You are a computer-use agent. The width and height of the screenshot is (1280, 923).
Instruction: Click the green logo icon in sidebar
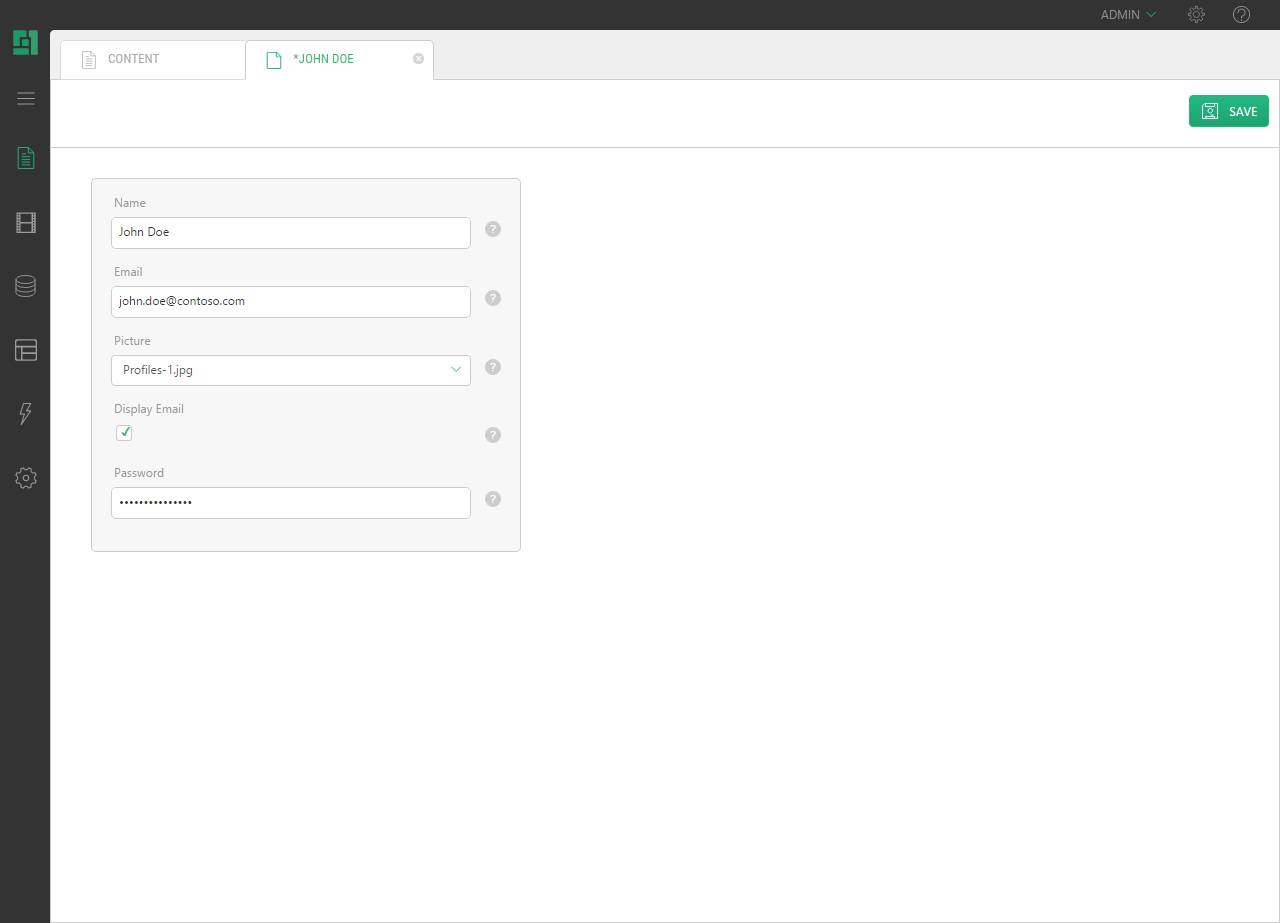(x=25, y=43)
